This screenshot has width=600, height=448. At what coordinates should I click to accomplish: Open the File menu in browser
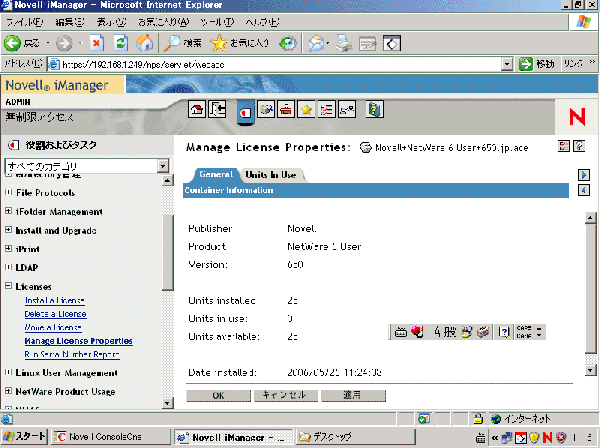pyautogui.click(x=25, y=22)
